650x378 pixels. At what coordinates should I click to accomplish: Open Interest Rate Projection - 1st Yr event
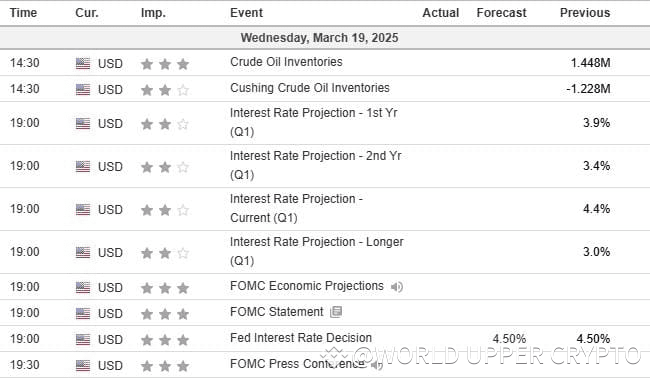313,122
